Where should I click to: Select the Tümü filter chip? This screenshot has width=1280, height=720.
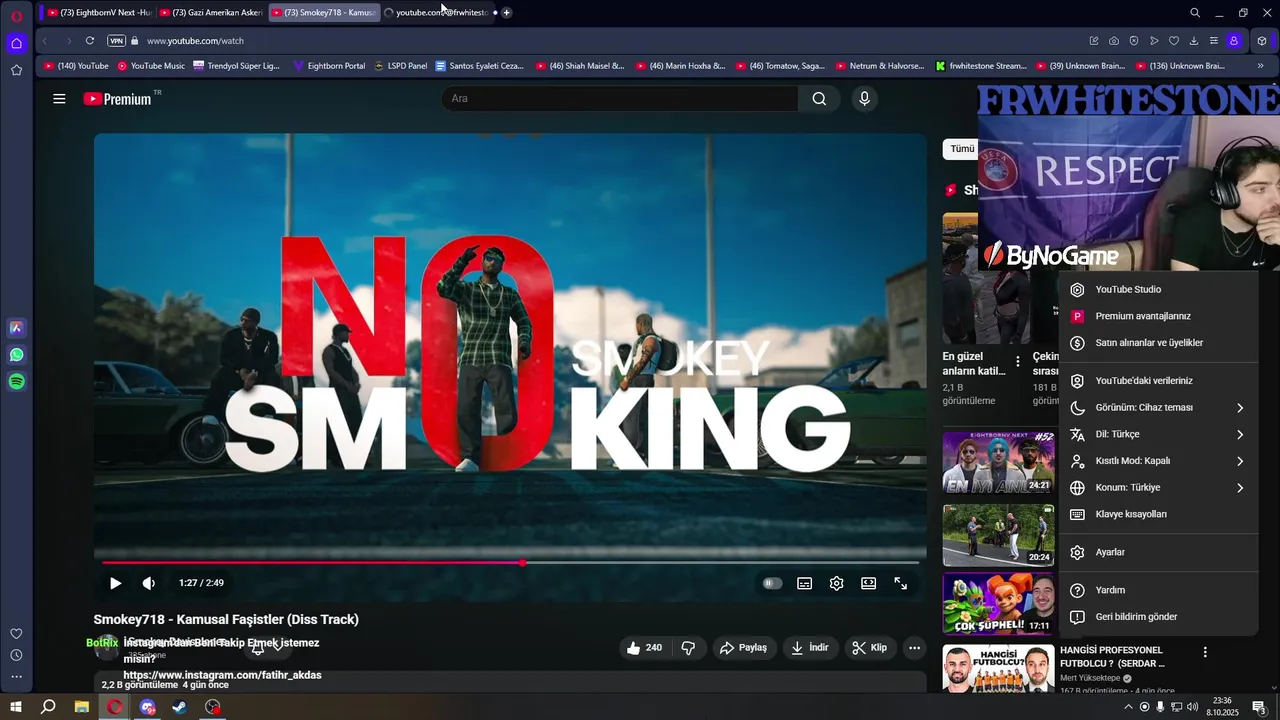961,149
